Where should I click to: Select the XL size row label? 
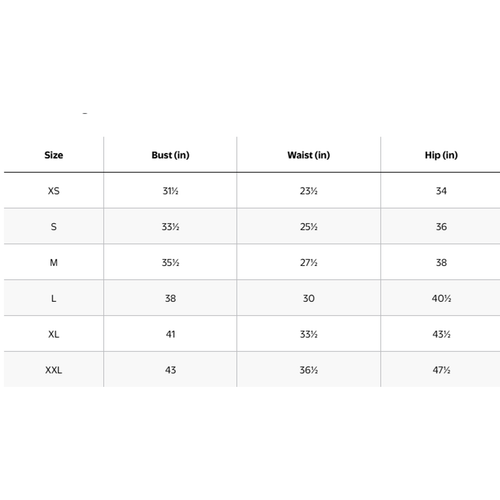(54, 334)
